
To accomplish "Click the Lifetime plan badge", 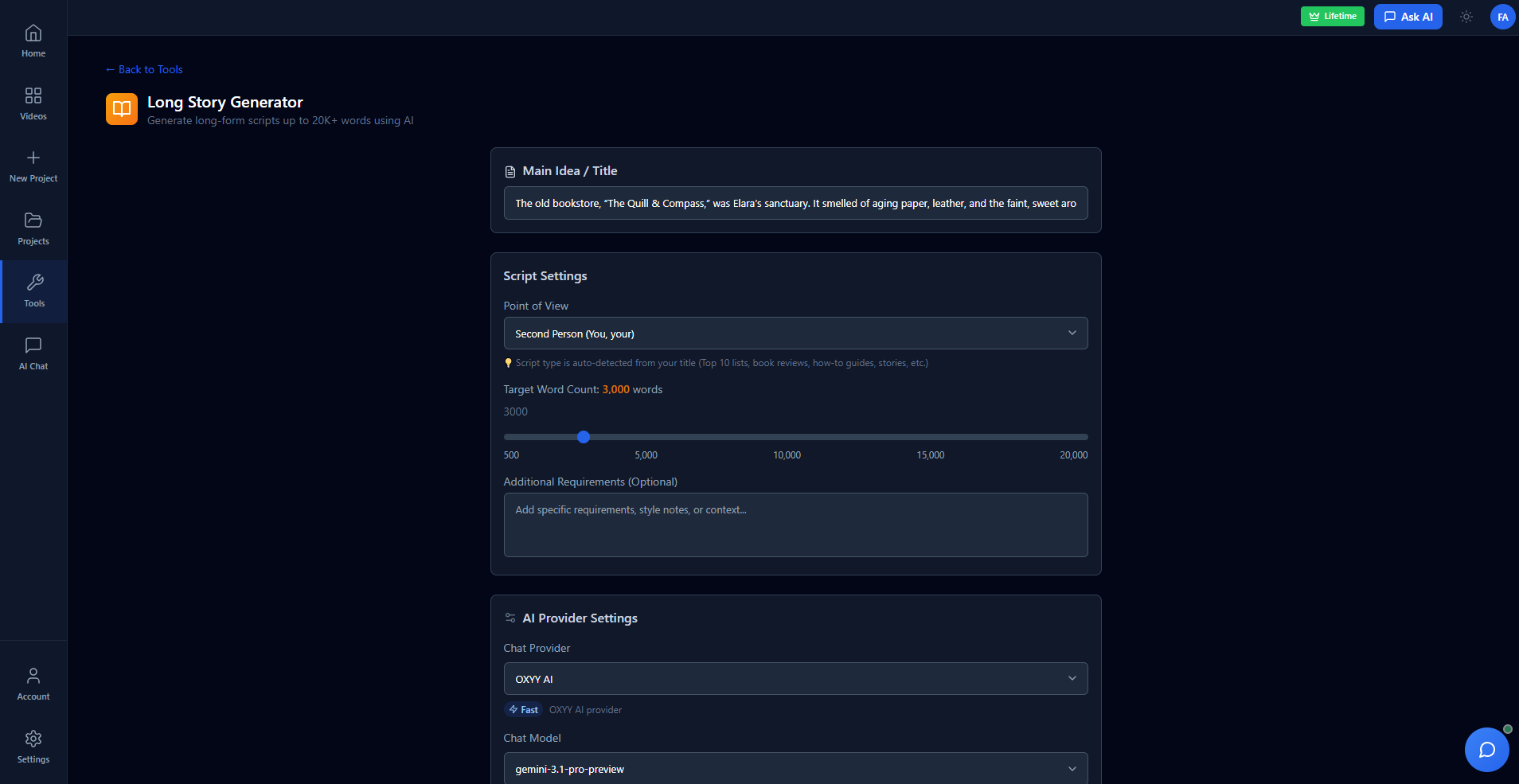I will [x=1332, y=17].
